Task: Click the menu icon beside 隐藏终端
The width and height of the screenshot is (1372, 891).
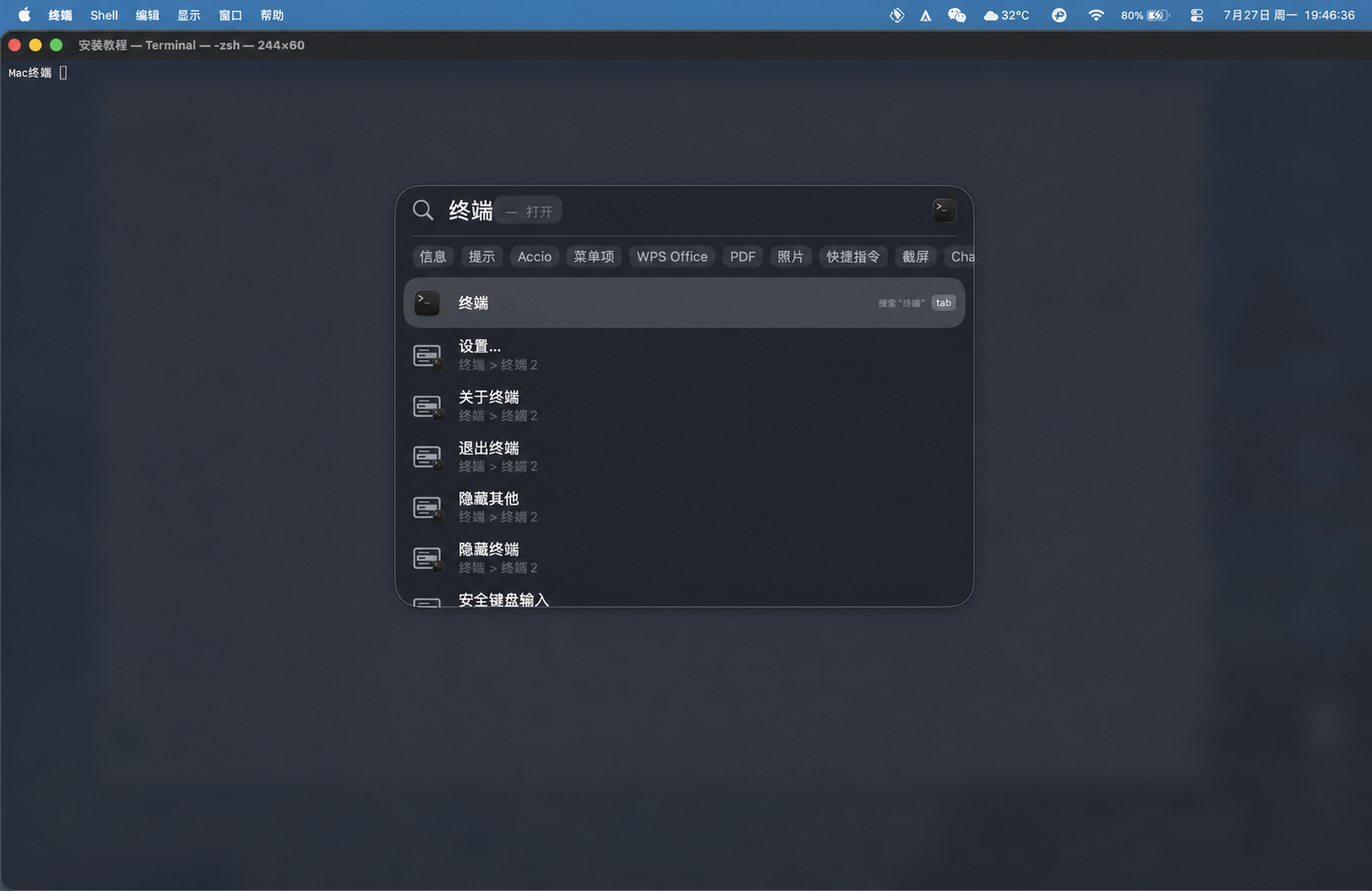Action: coord(428,559)
